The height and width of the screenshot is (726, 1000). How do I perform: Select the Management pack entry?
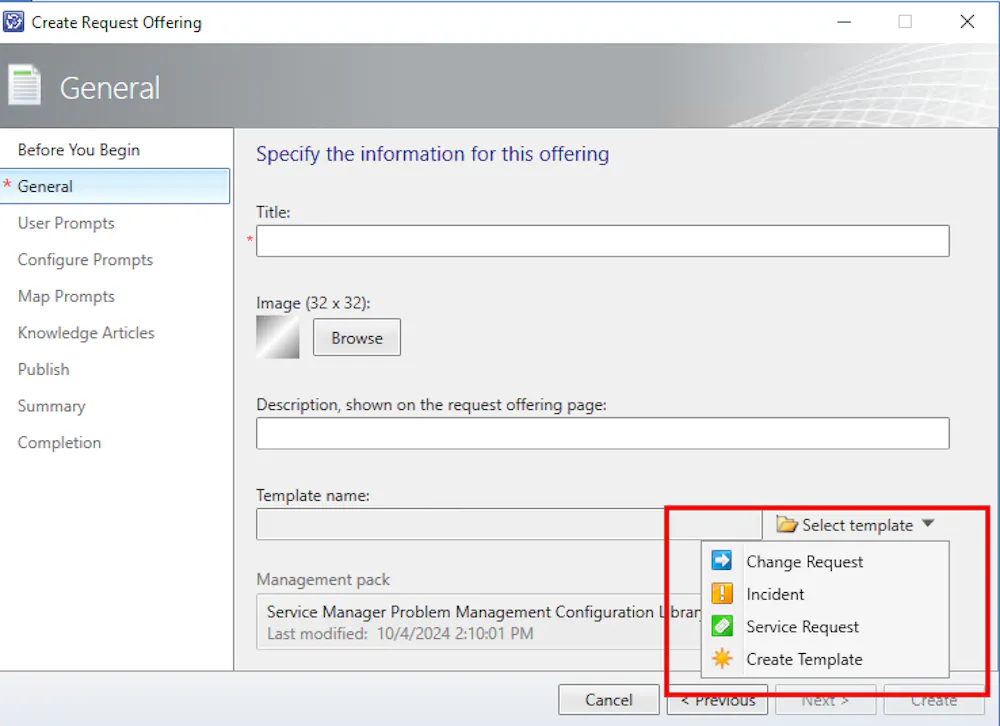click(x=478, y=622)
